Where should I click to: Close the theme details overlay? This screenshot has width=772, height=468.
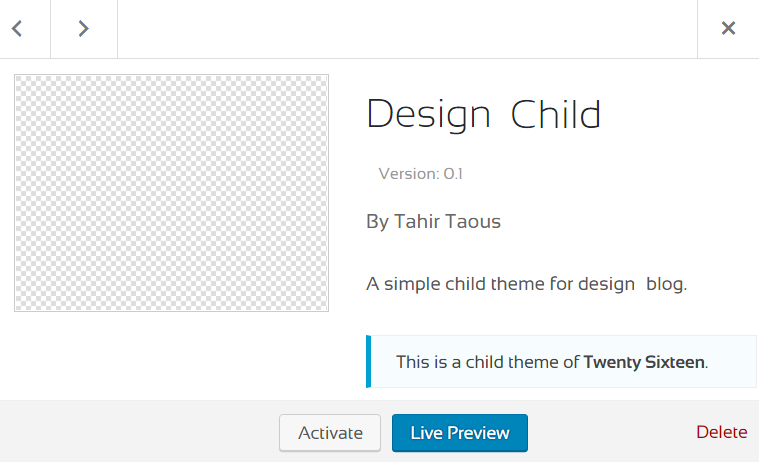pos(728,29)
